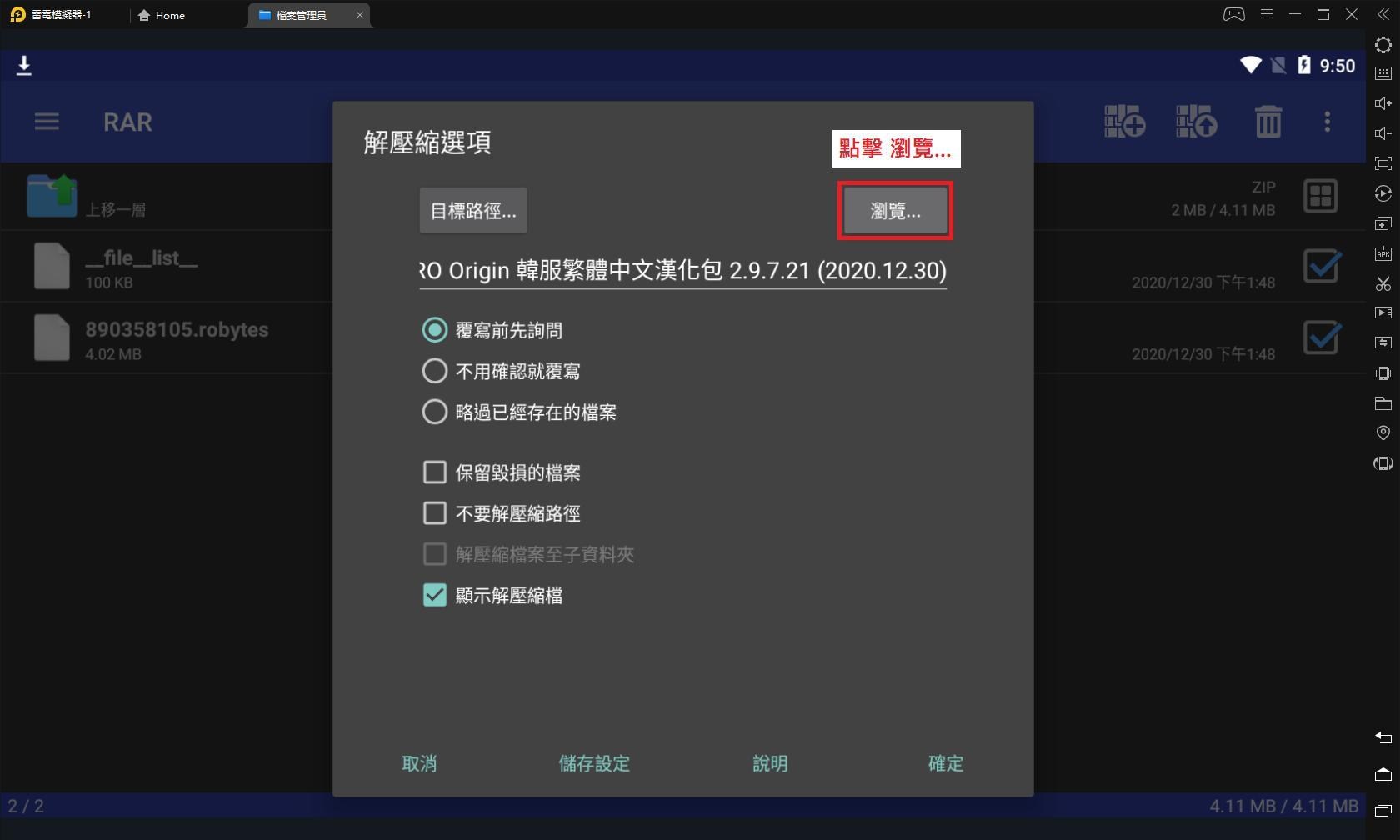This screenshot has height=840, width=1400.
Task: Collapse the emulator sidebar with double chevron
Action: (1382, 14)
